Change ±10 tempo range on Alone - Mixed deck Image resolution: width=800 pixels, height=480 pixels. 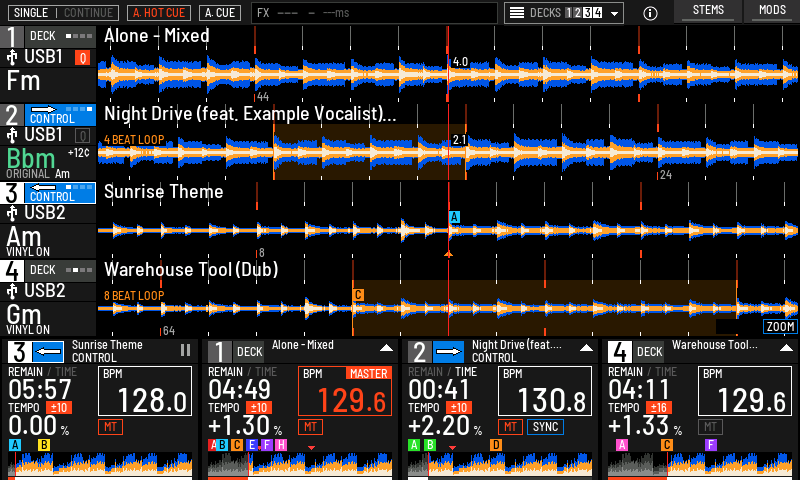259,408
